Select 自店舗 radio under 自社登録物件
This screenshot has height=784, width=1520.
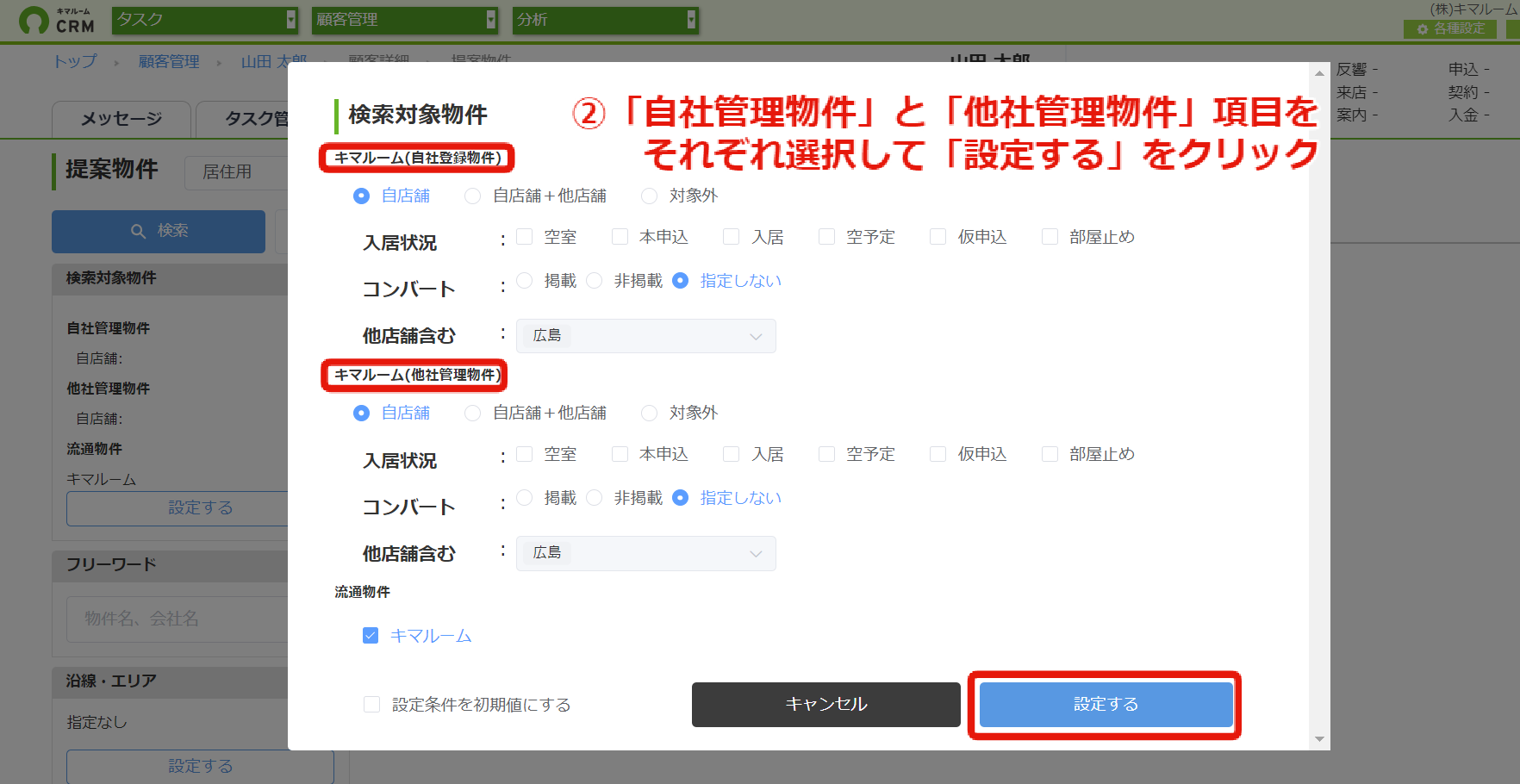pyautogui.click(x=362, y=196)
